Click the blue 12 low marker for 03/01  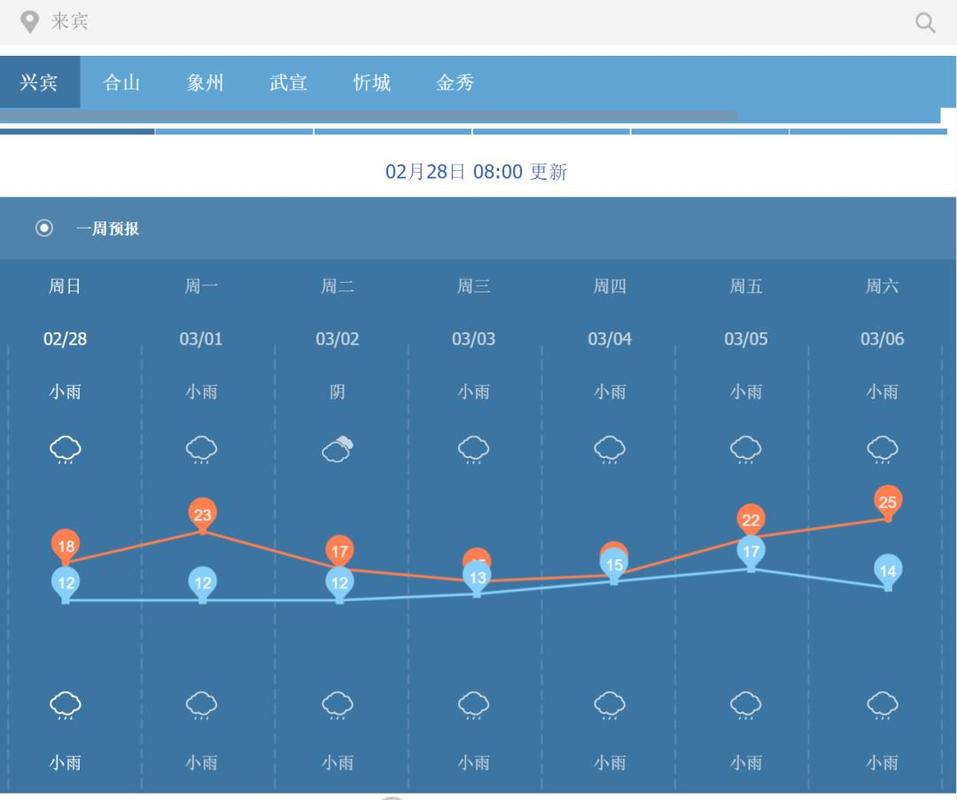(x=203, y=583)
